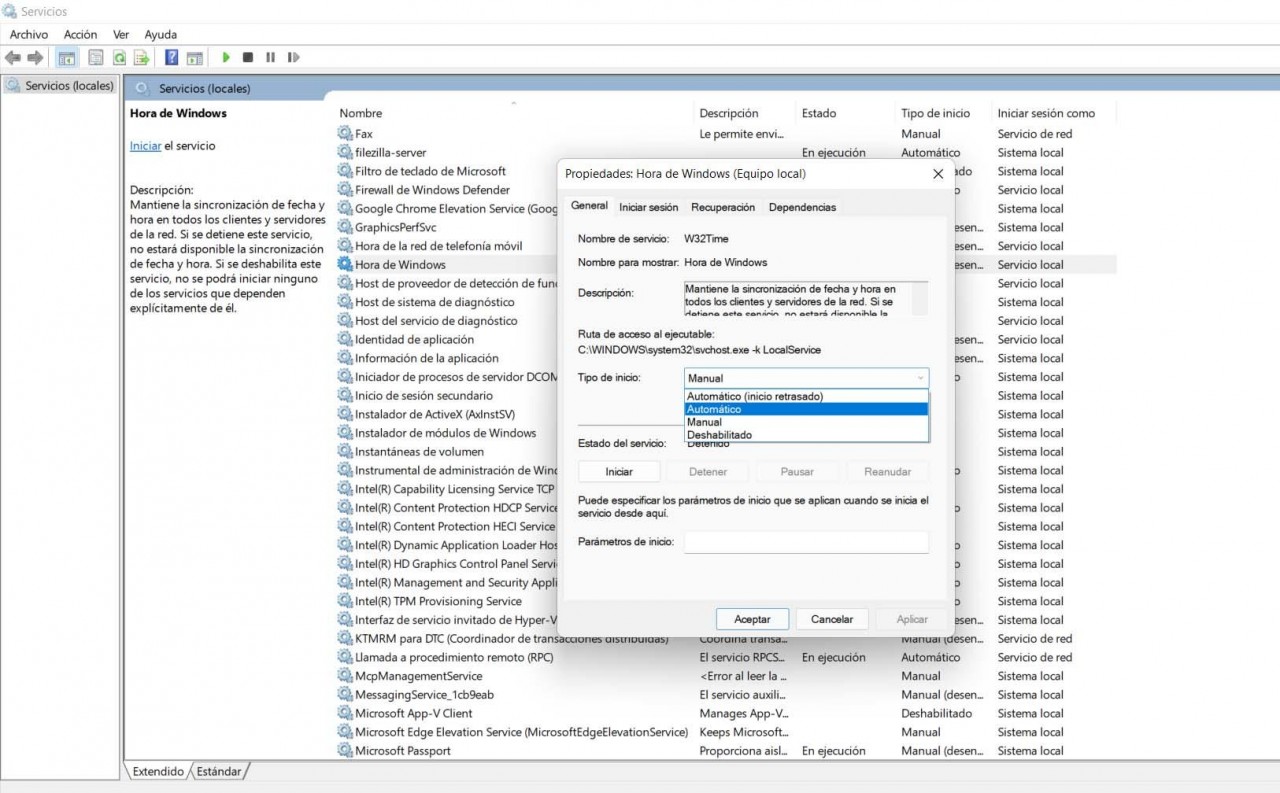This screenshot has width=1280, height=793.
Task: Choose Deshabilitado in the startup type list
Action: (806, 435)
